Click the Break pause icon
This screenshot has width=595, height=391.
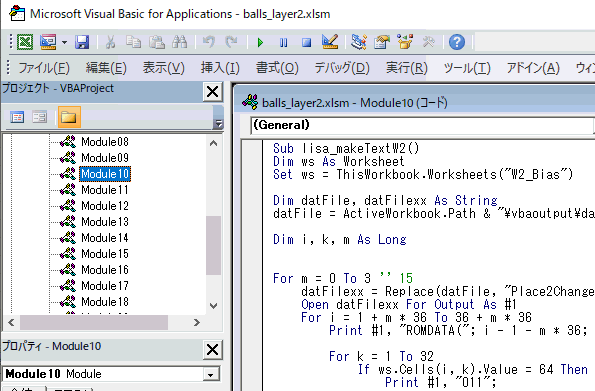click(x=283, y=42)
